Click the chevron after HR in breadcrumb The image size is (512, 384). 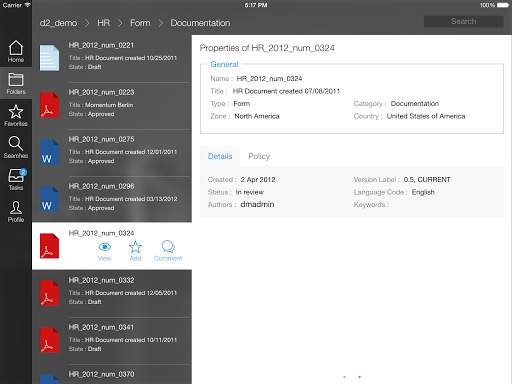(x=120, y=23)
